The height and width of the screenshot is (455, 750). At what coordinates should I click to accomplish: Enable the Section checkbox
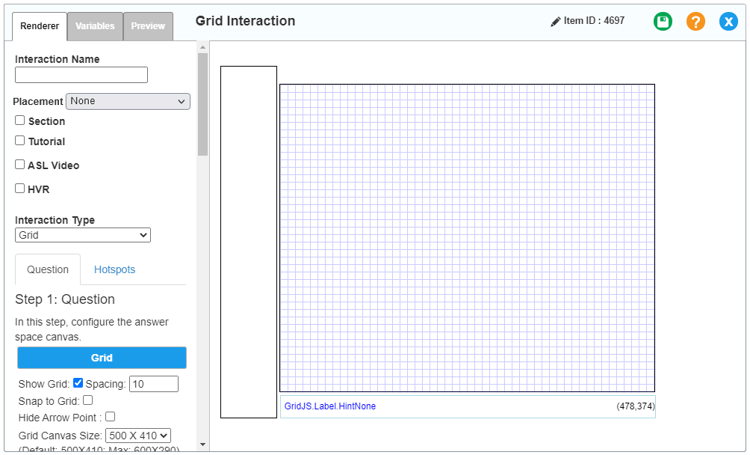pyautogui.click(x=20, y=120)
